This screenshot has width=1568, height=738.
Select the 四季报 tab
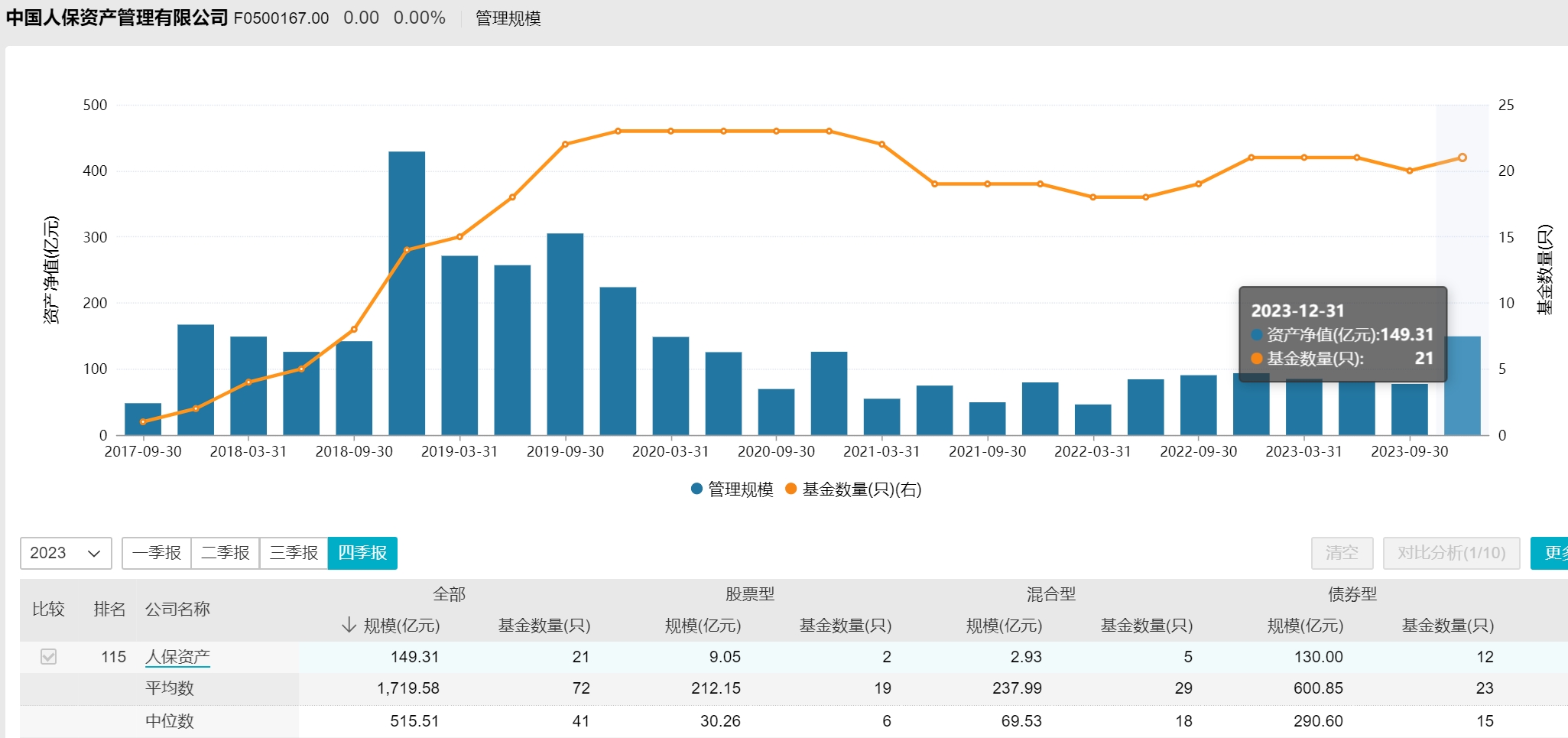coord(362,553)
